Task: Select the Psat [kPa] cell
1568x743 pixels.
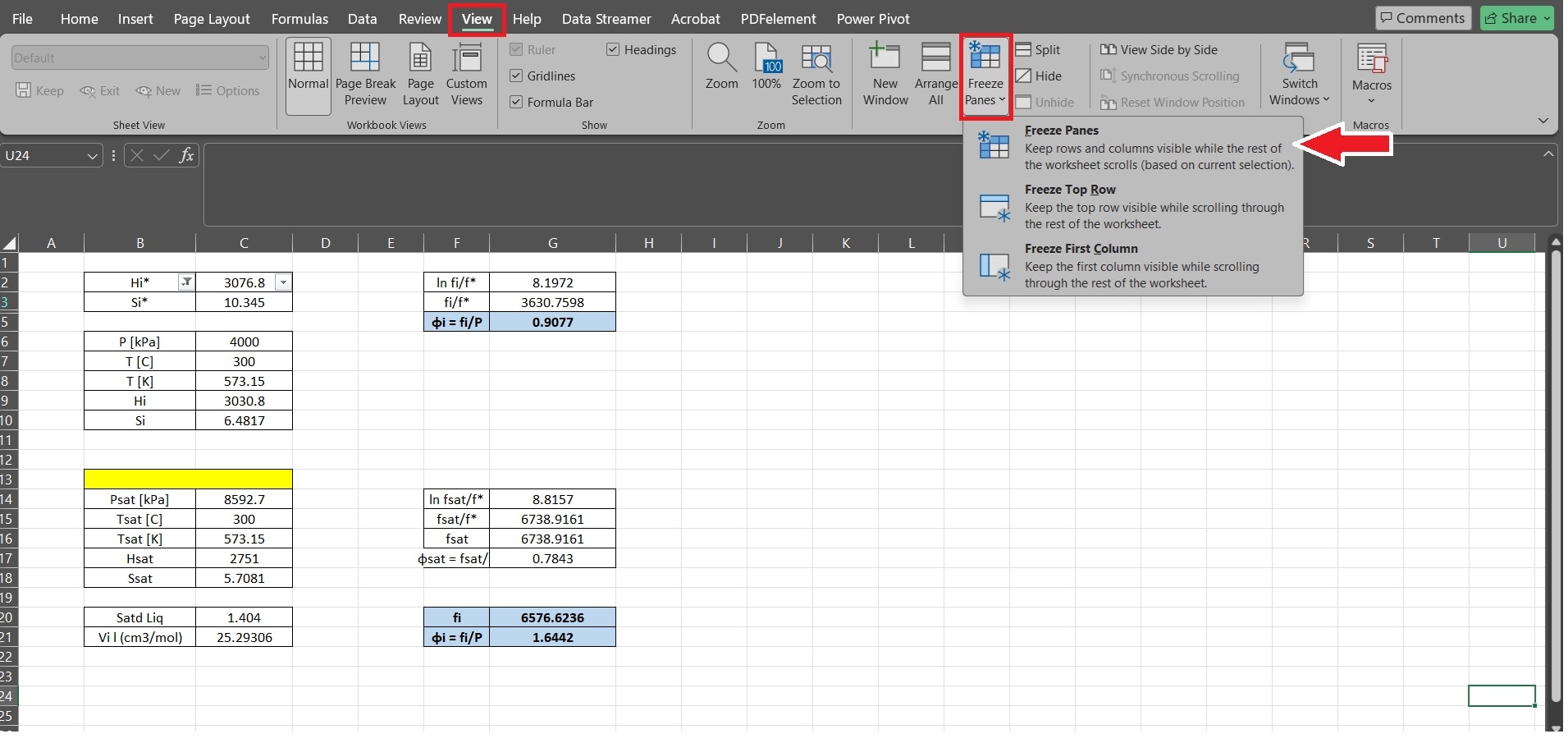Action: [139, 499]
